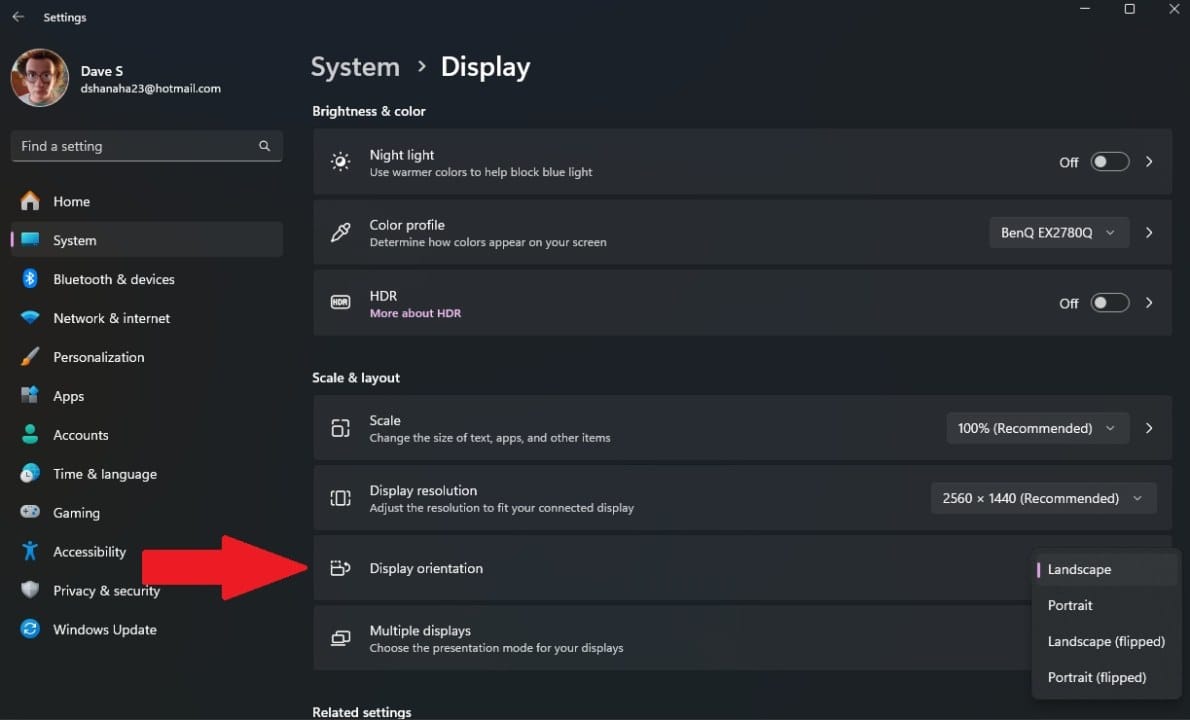Toggle Night light on
The width and height of the screenshot is (1190, 720).
pyautogui.click(x=1109, y=161)
